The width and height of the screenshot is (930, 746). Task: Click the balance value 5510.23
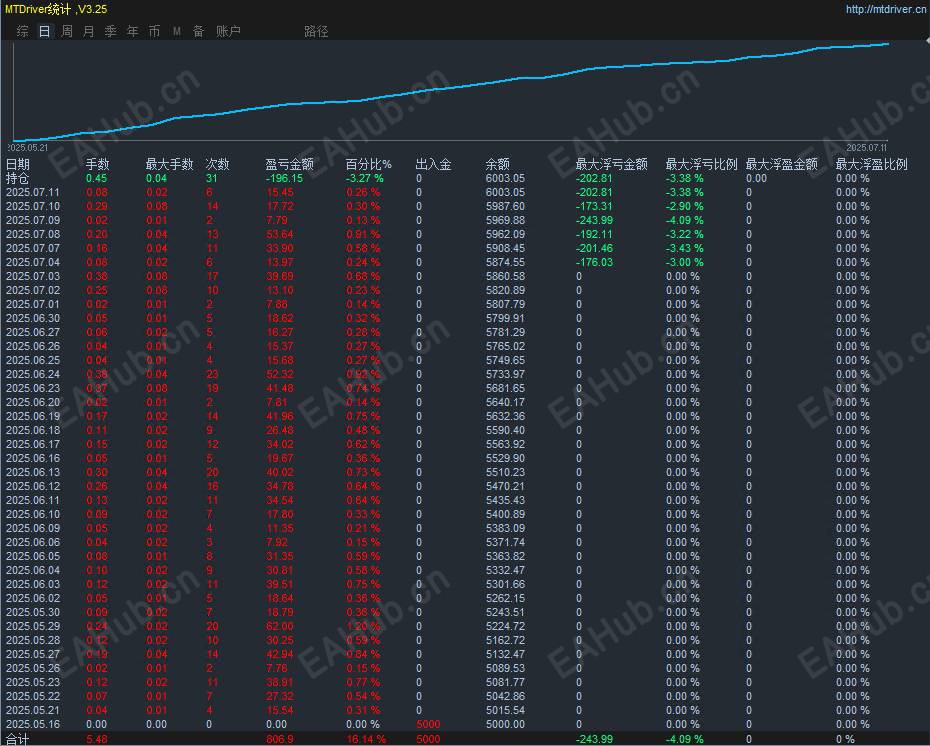coord(505,472)
